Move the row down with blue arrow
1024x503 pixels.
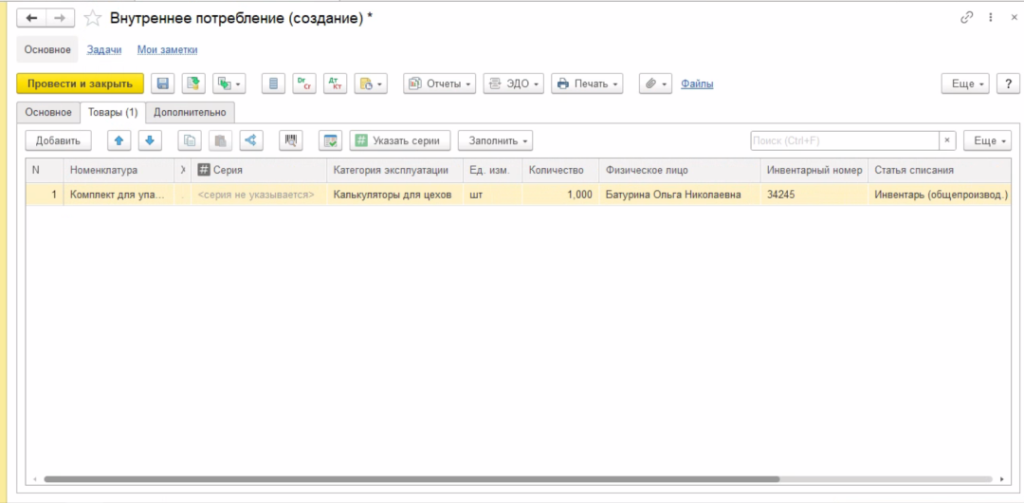149,141
